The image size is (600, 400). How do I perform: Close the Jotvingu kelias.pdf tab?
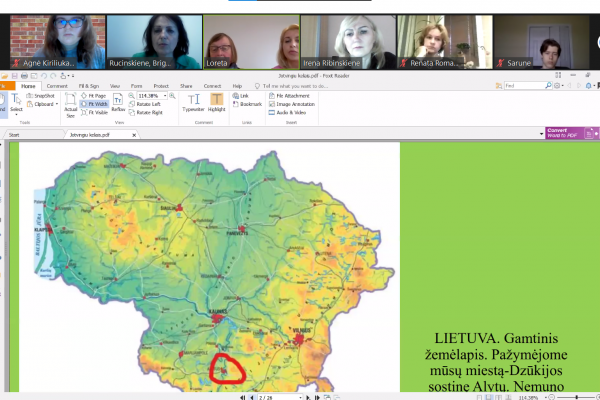(134, 135)
